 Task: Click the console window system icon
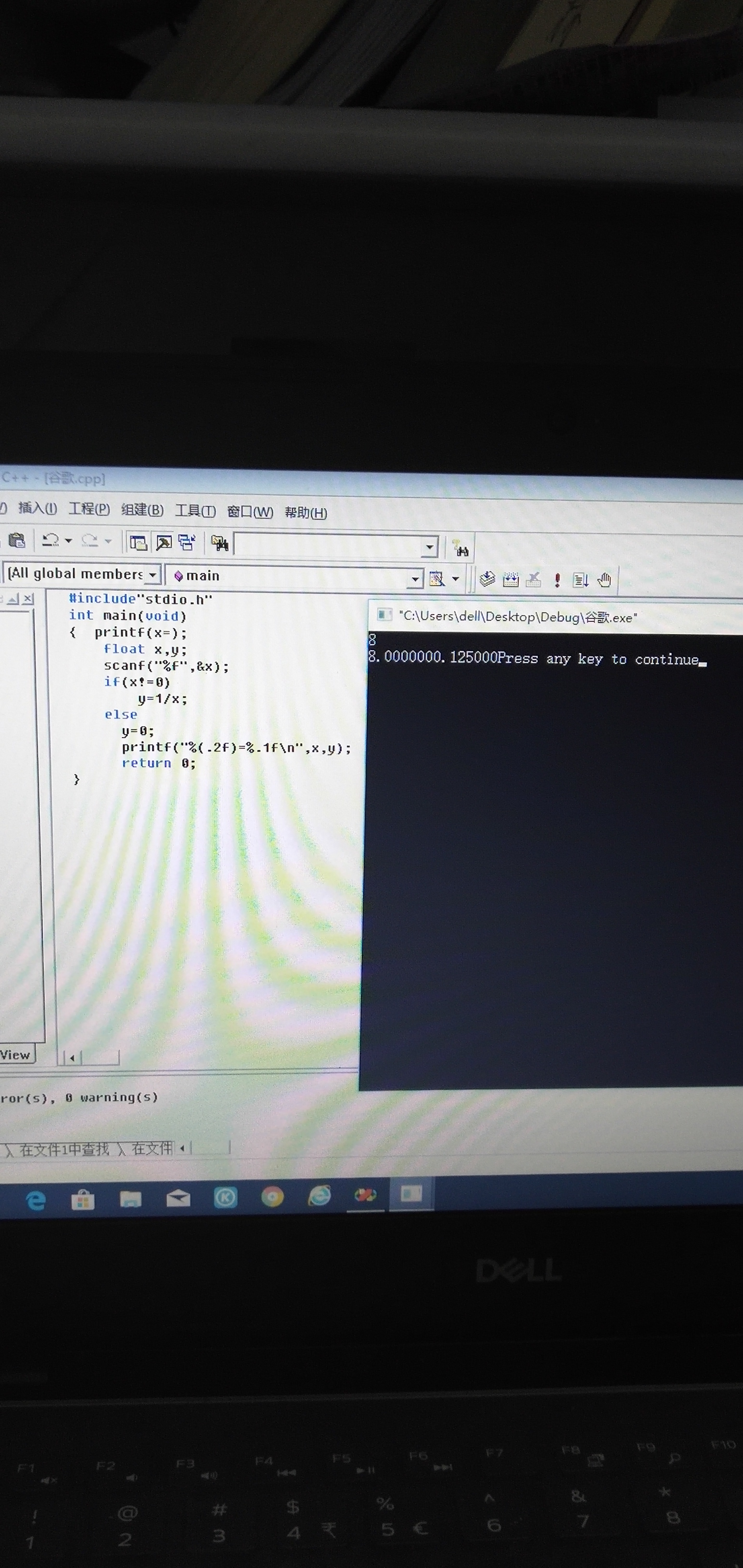pyautogui.click(x=384, y=614)
